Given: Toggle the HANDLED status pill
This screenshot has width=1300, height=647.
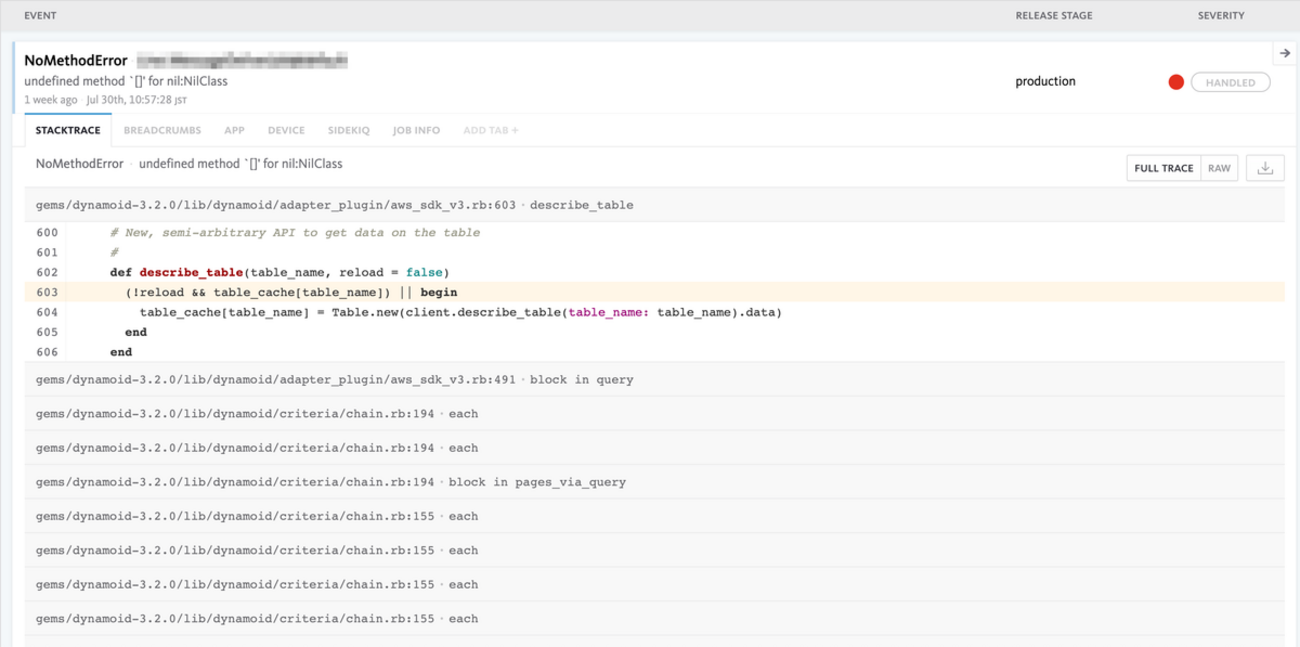Looking at the screenshot, I should pos(1230,82).
